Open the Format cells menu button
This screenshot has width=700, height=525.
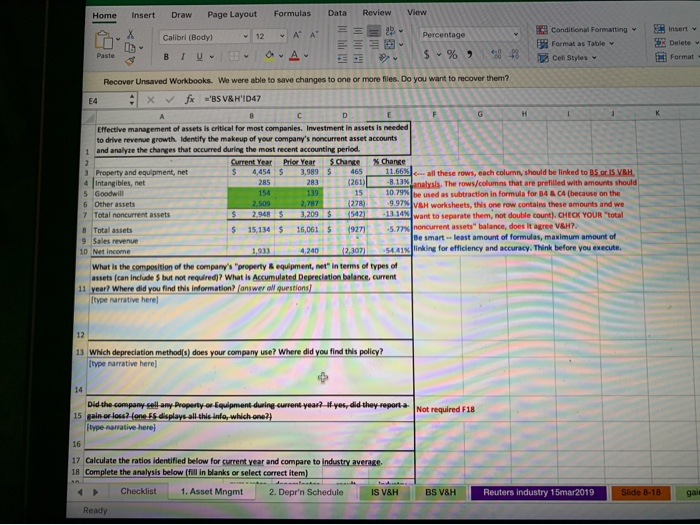[x=676, y=57]
